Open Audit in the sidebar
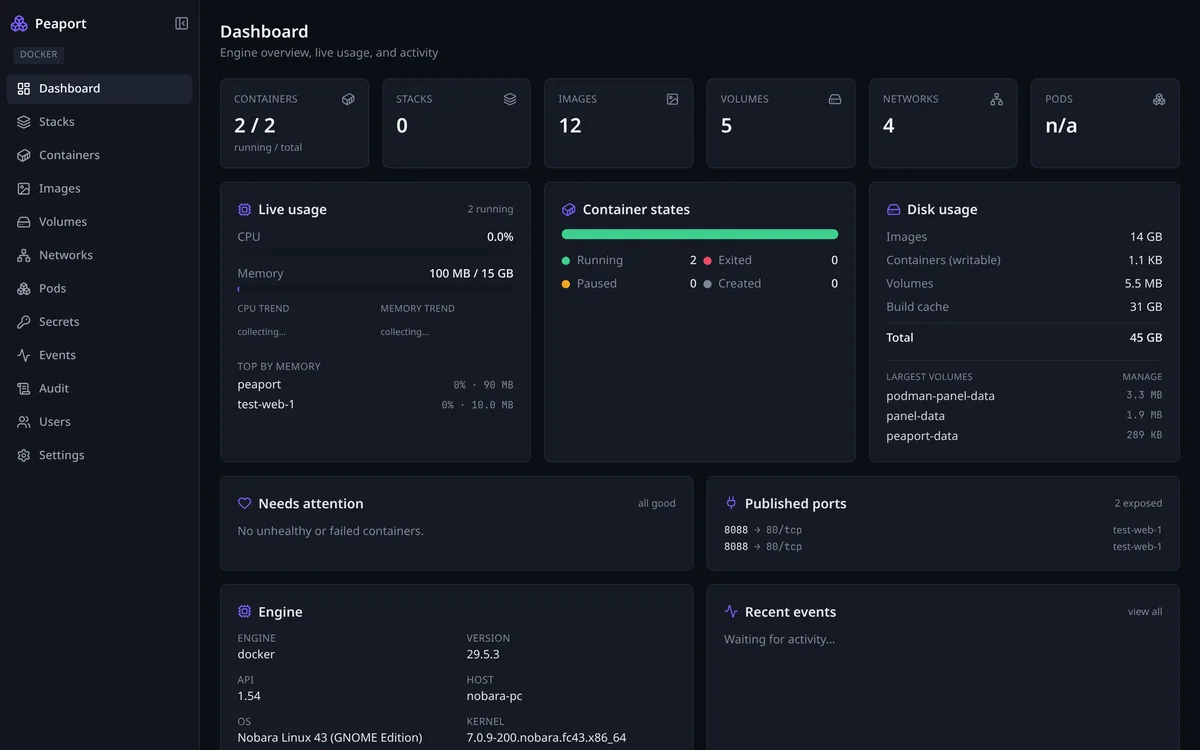 [x=99, y=389]
